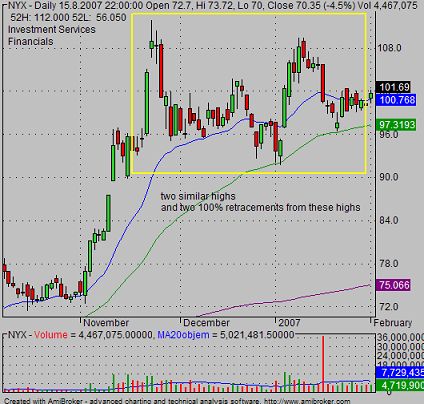Click the November date axis label
424x404 pixels.
coord(106,323)
